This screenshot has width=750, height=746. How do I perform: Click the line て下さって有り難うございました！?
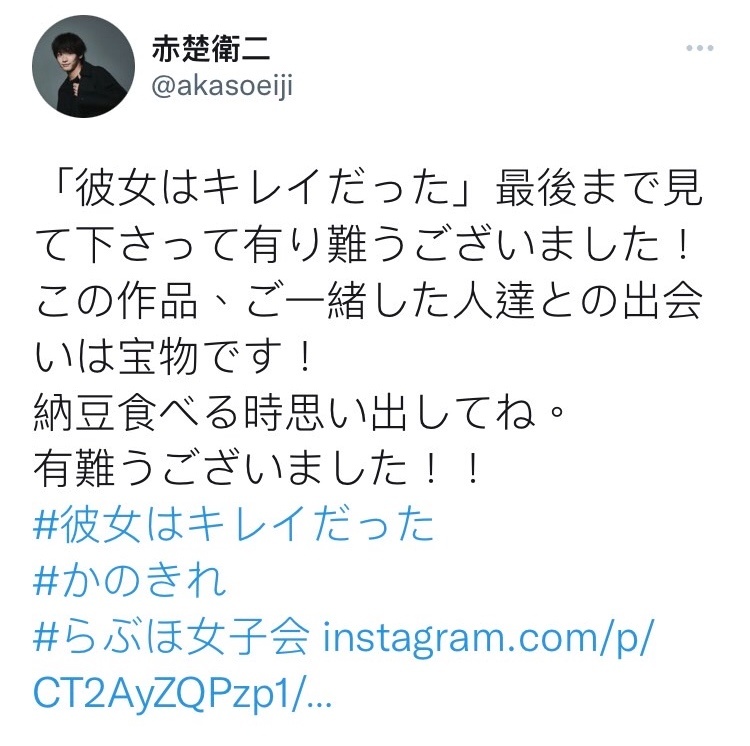click(364, 245)
